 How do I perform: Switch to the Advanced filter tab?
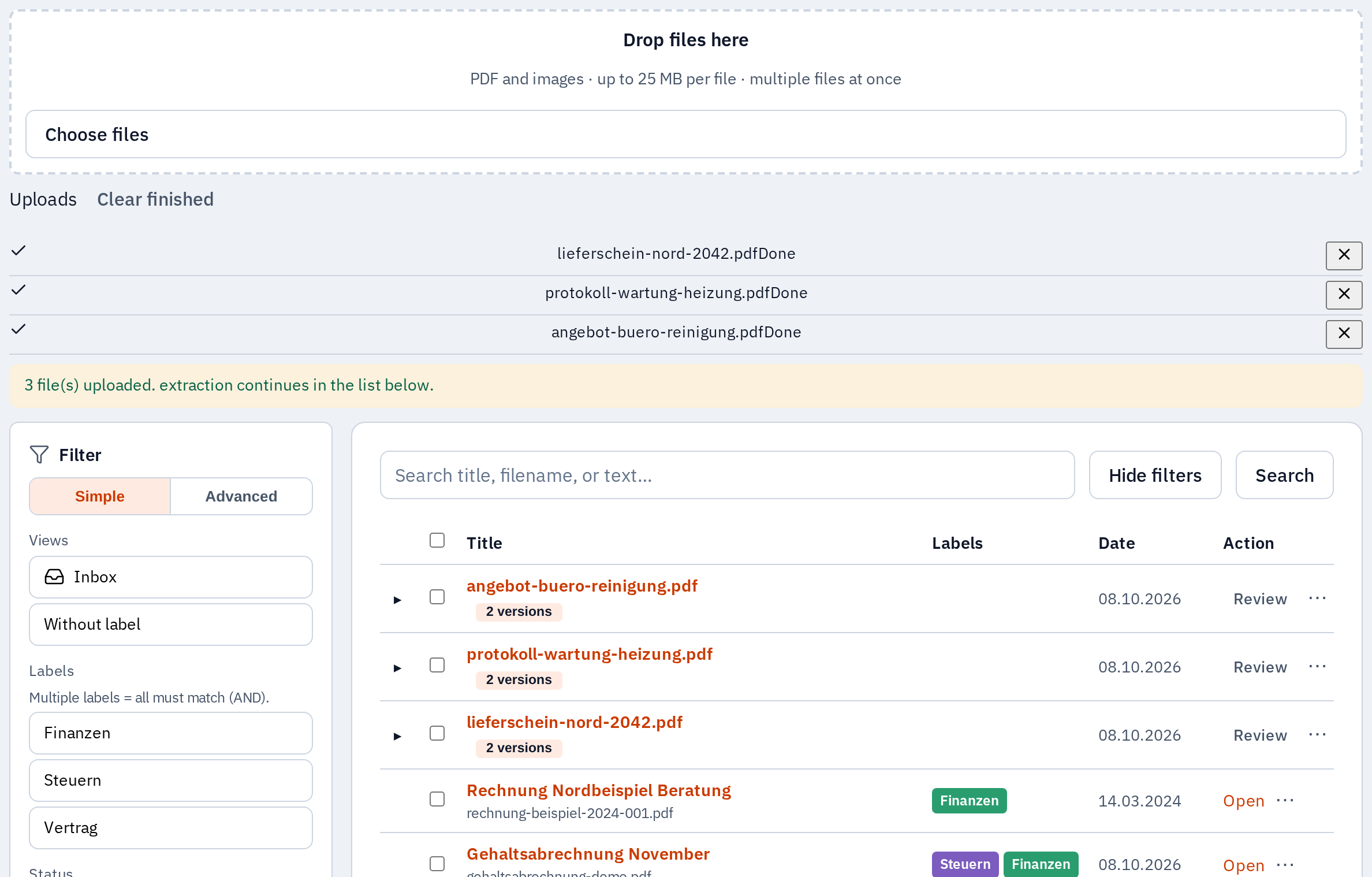(241, 496)
